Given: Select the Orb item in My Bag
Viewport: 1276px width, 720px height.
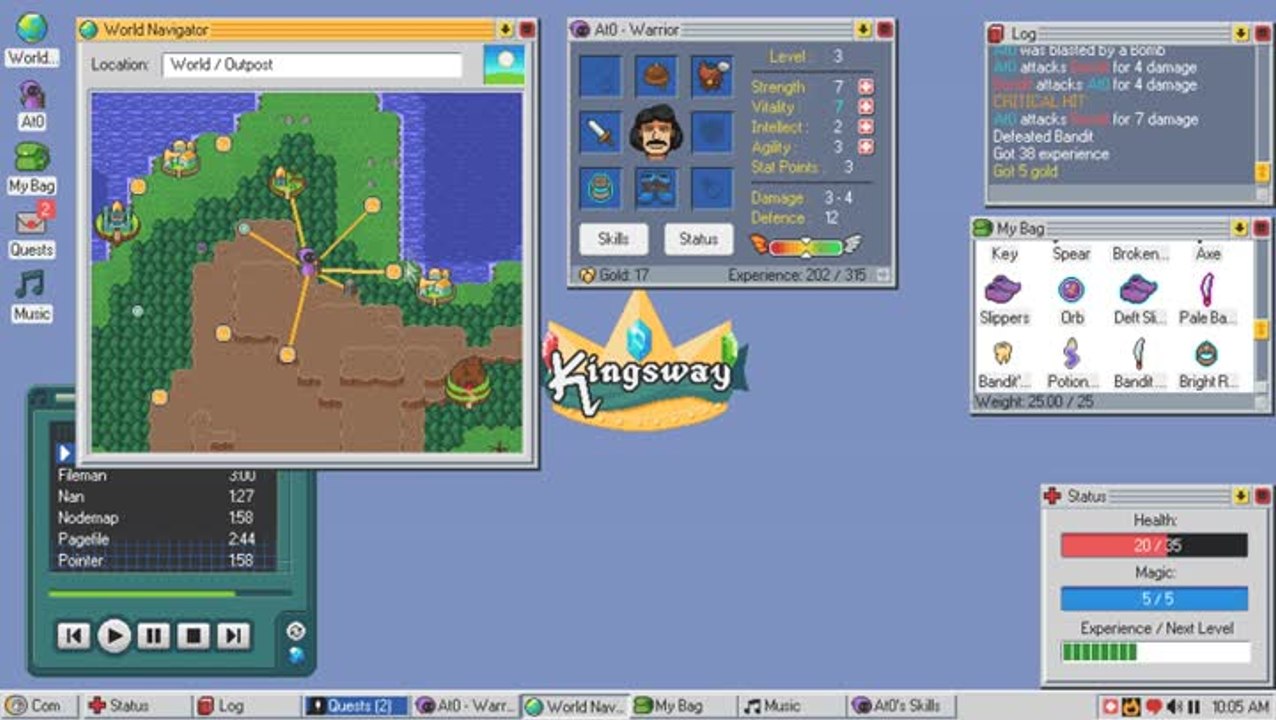Looking at the screenshot, I should tap(1072, 301).
